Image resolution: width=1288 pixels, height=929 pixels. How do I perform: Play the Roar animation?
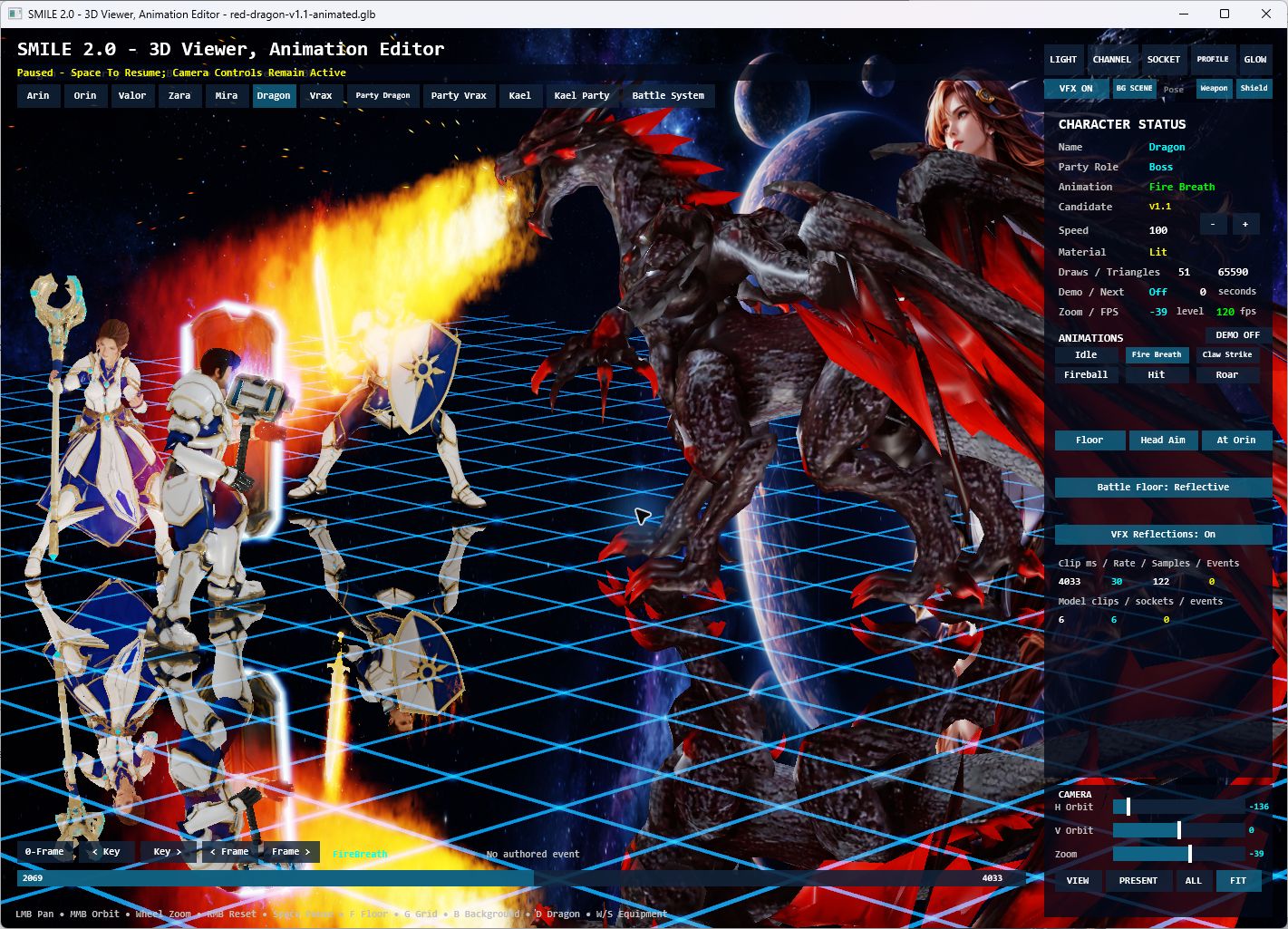tap(1227, 374)
